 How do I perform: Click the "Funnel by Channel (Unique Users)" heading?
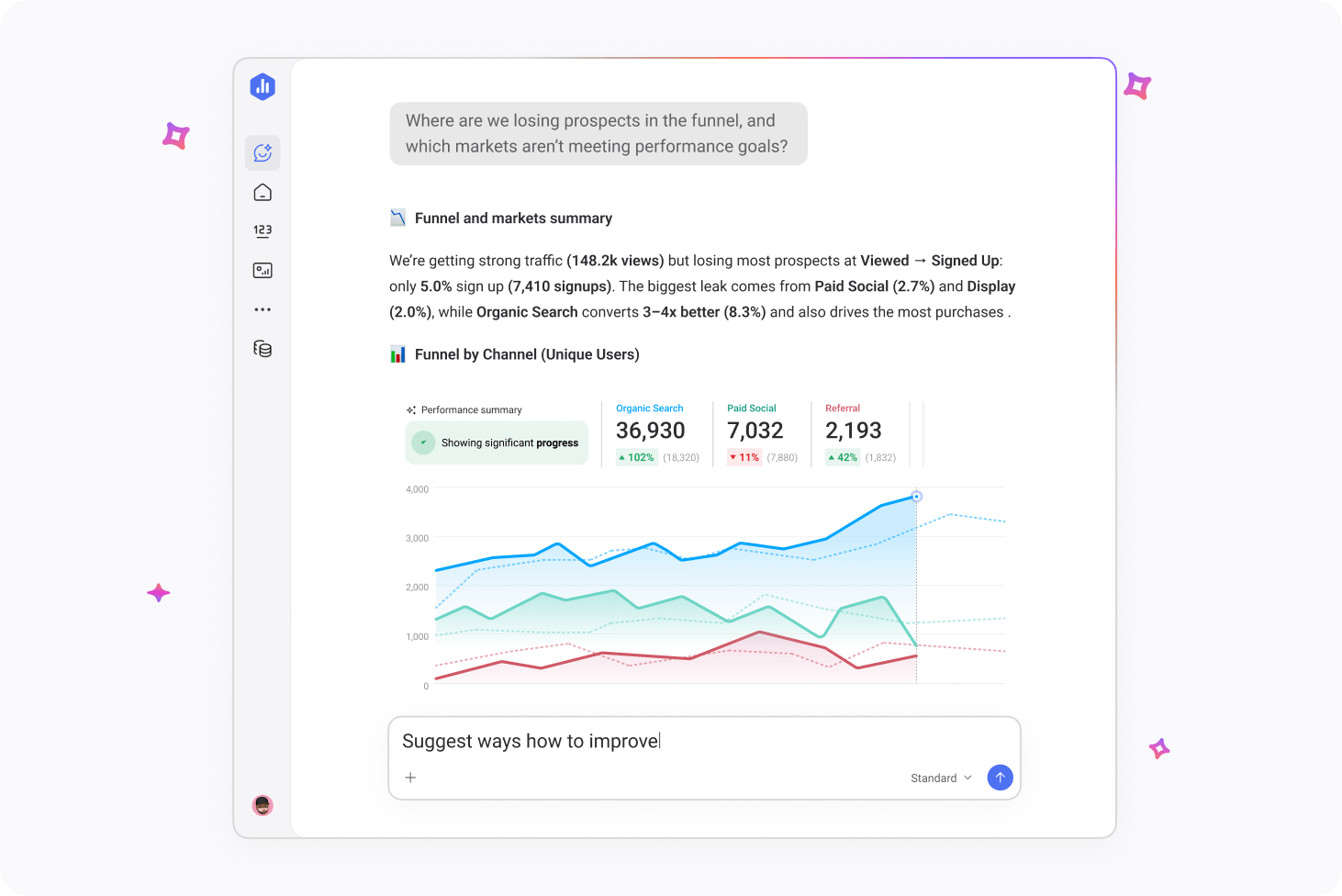(527, 354)
